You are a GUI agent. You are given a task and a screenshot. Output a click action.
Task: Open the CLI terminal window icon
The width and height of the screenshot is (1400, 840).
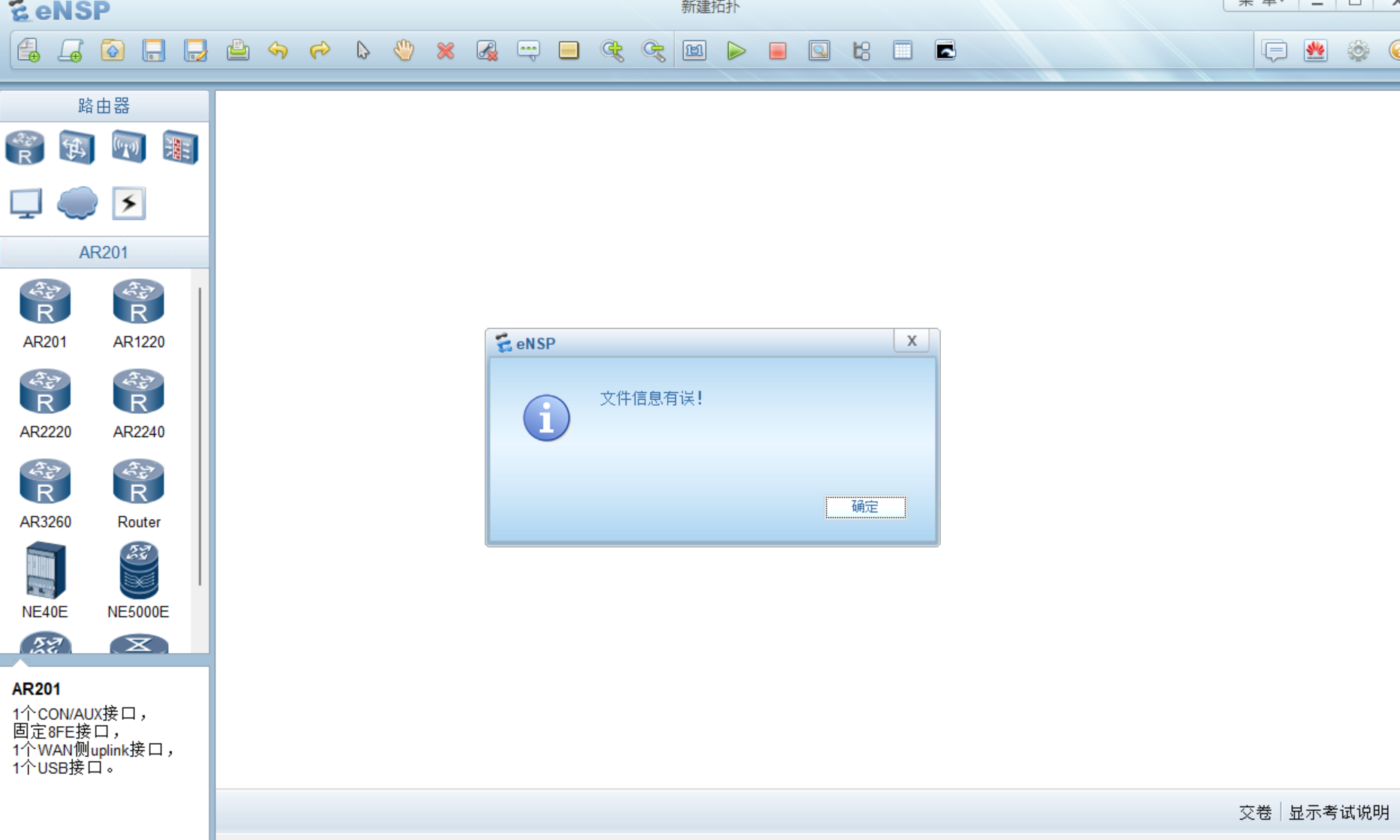click(x=945, y=51)
